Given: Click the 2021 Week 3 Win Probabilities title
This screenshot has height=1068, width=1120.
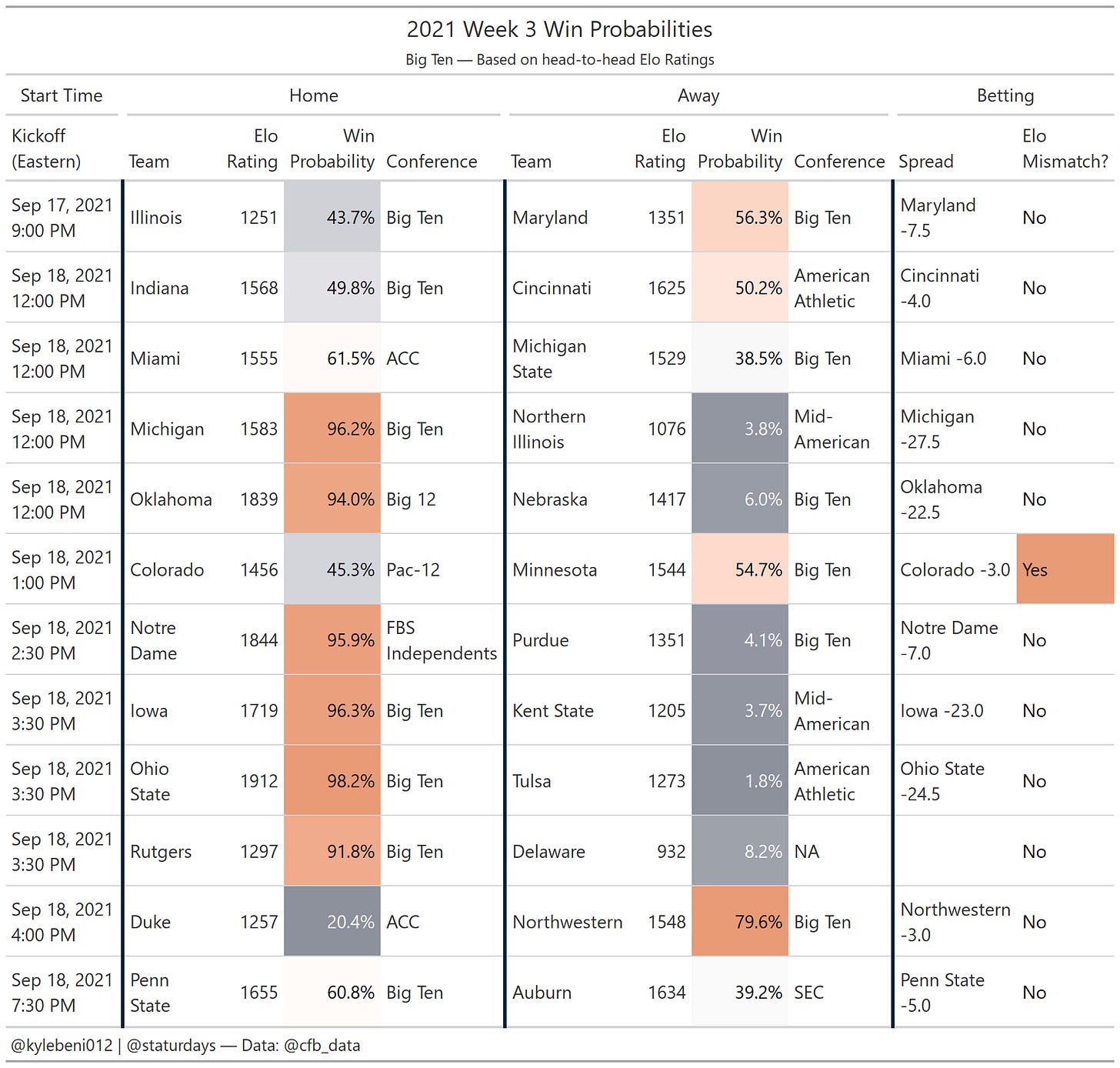Looking at the screenshot, I should pyautogui.click(x=559, y=29).
